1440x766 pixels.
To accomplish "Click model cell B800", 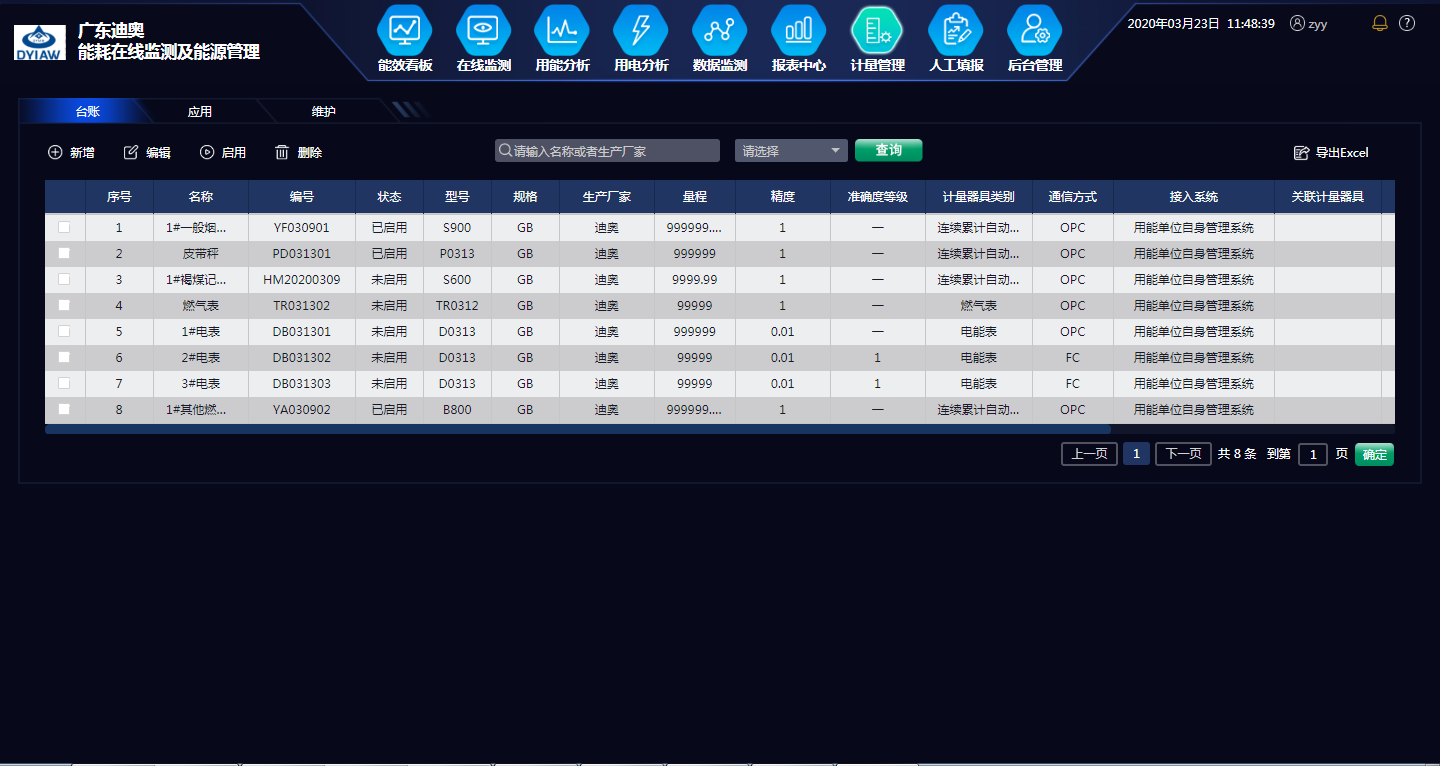I will (457, 410).
